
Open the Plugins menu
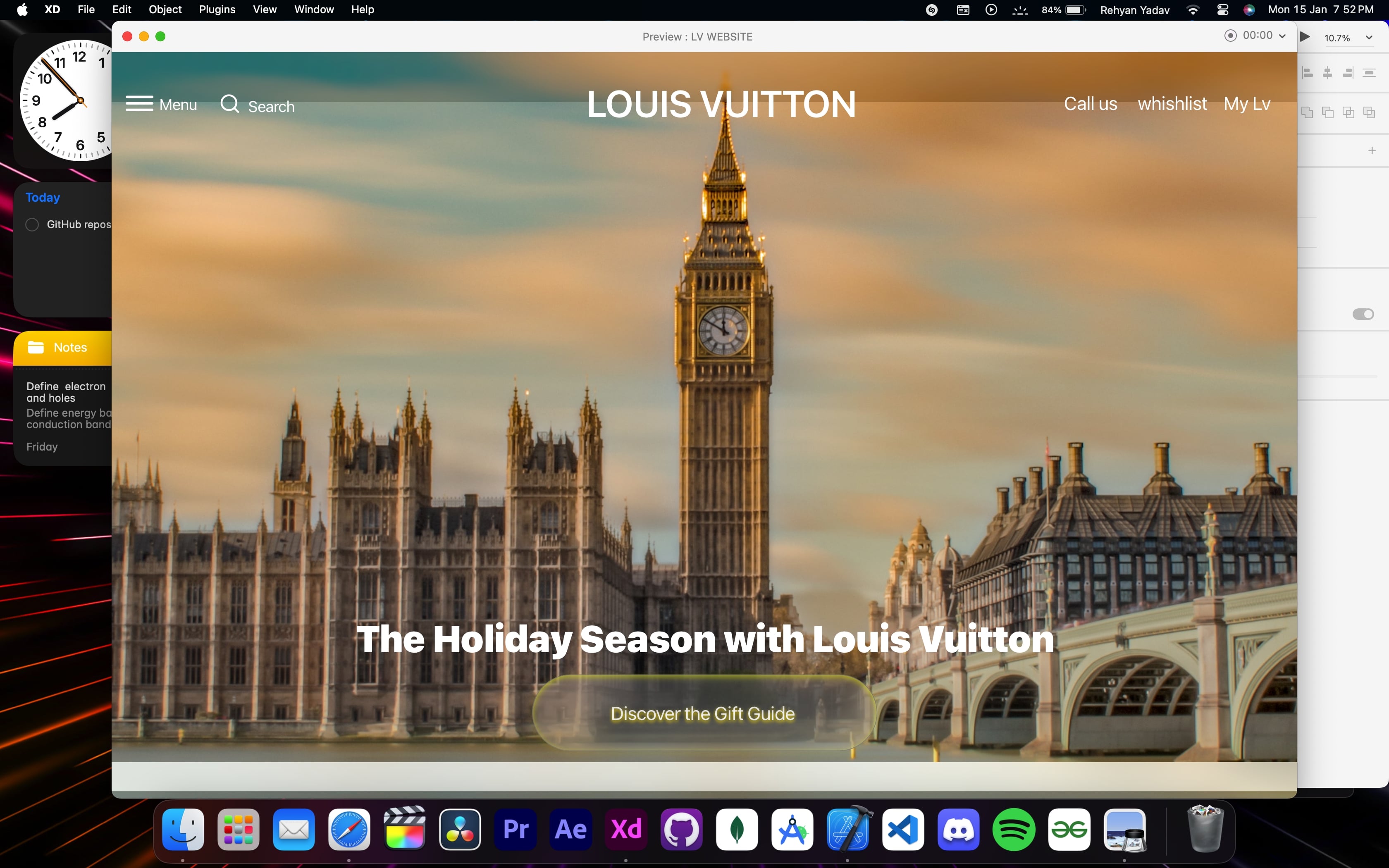[x=217, y=10]
